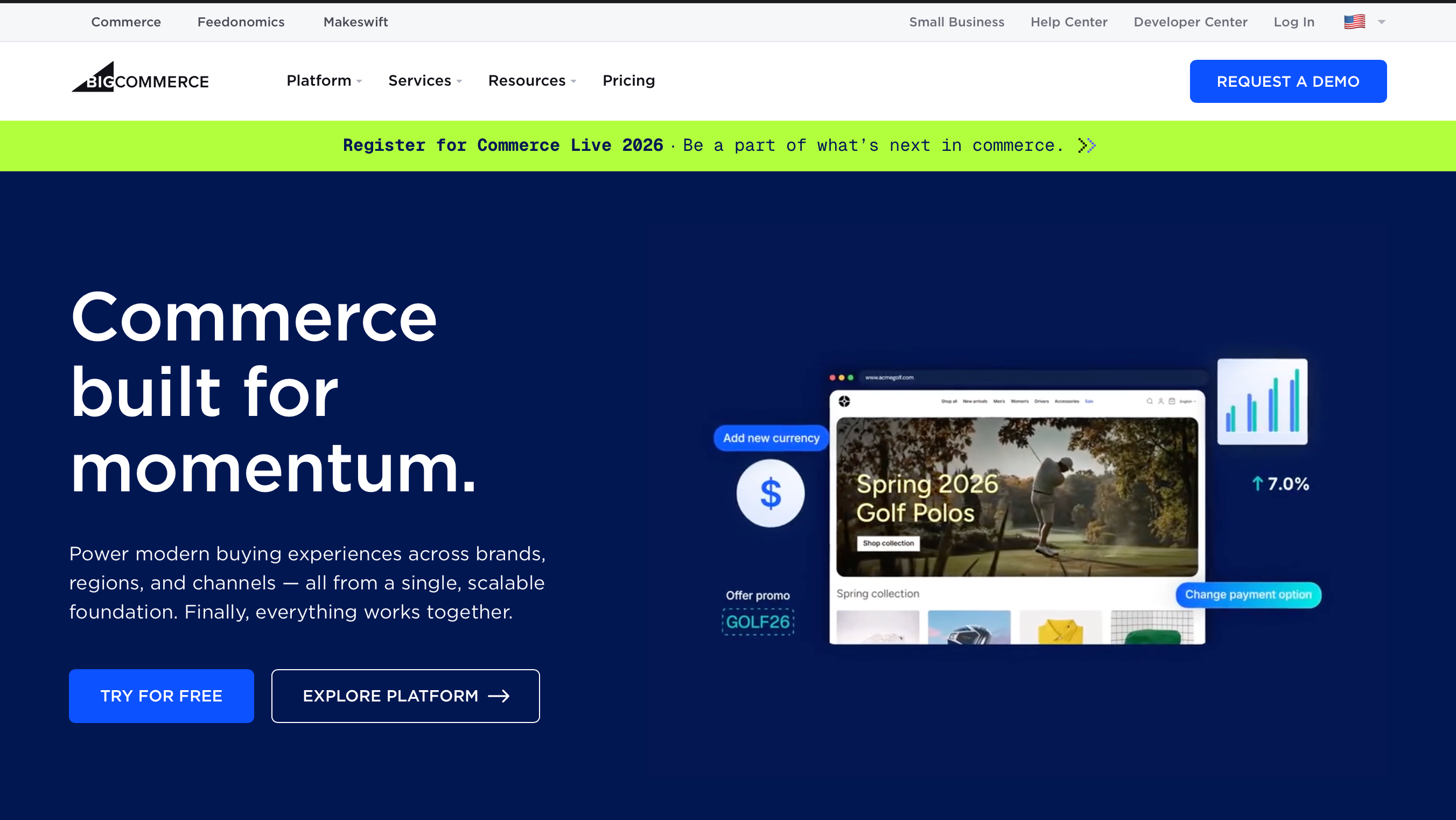Screen dimensions: 1456x820
Task: Click the 7.0% upward growth indicator
Action: coord(1280,484)
